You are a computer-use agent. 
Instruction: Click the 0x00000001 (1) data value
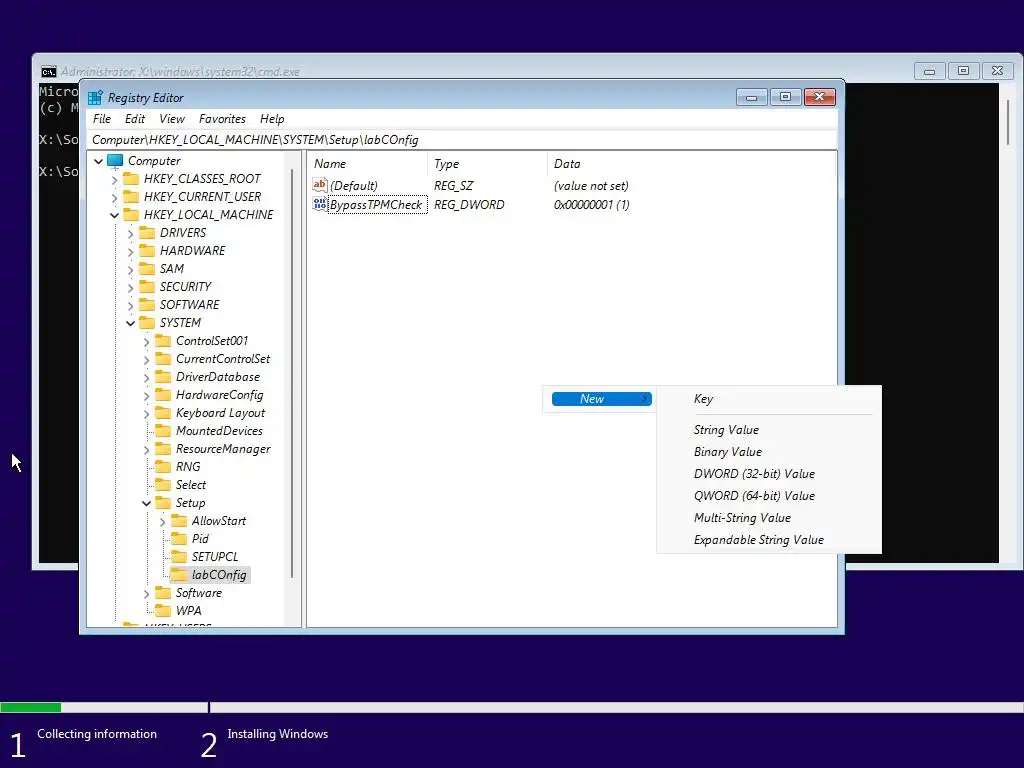pos(592,204)
